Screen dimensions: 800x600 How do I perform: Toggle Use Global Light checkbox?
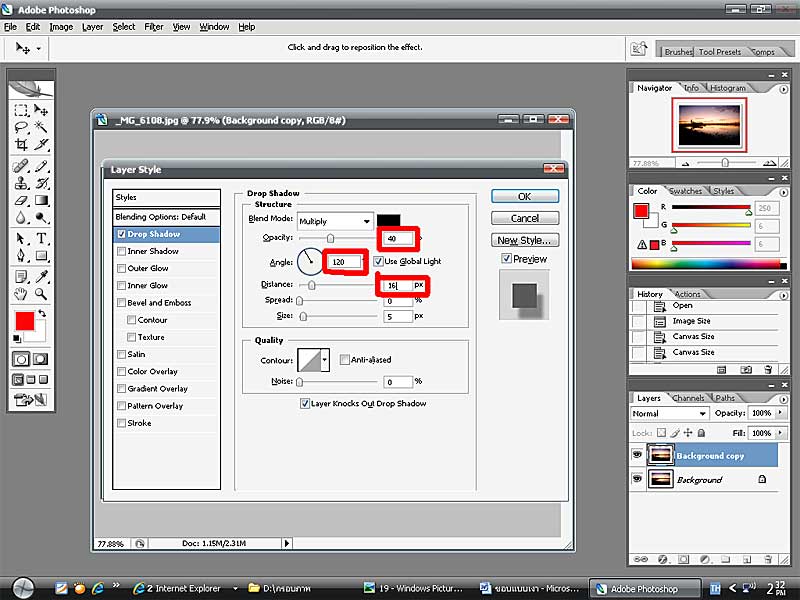[x=378, y=261]
